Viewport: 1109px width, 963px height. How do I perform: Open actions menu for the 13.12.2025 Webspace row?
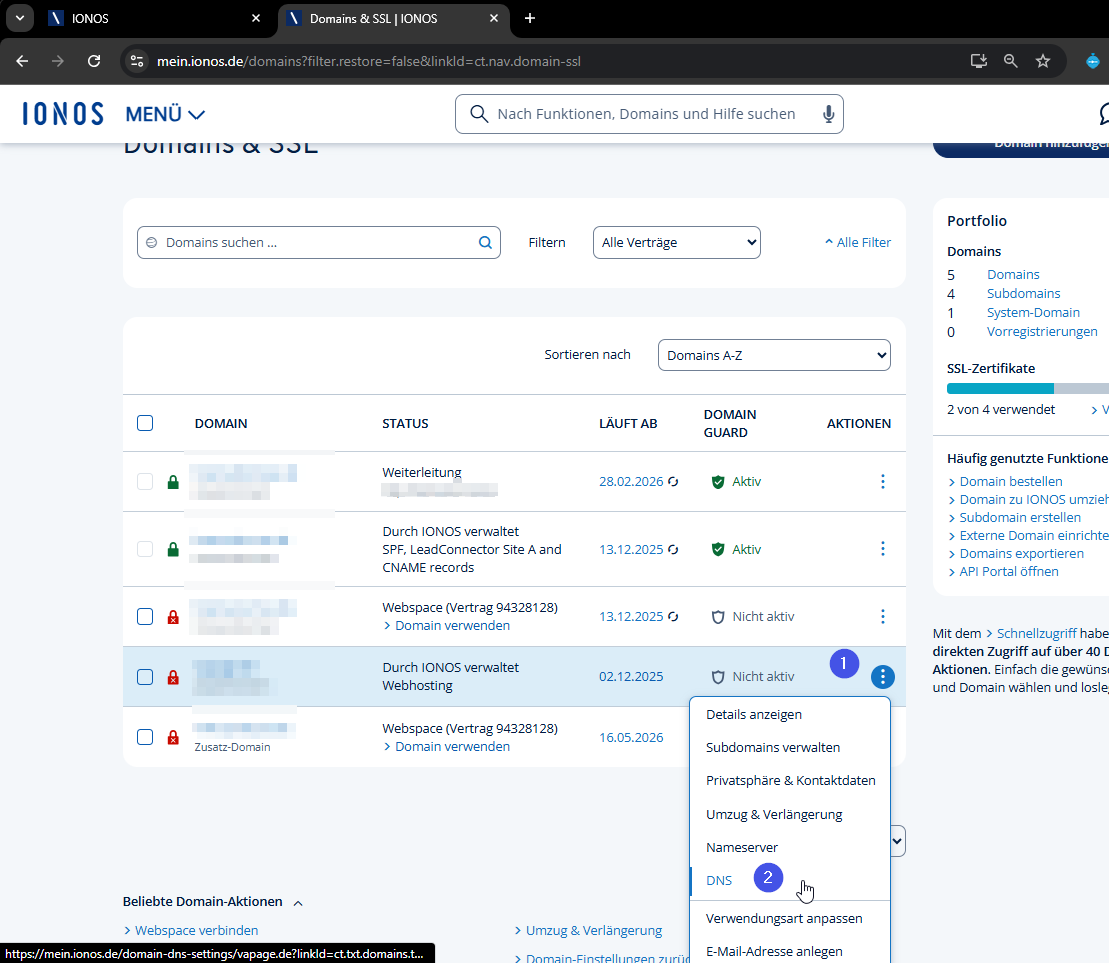click(882, 617)
